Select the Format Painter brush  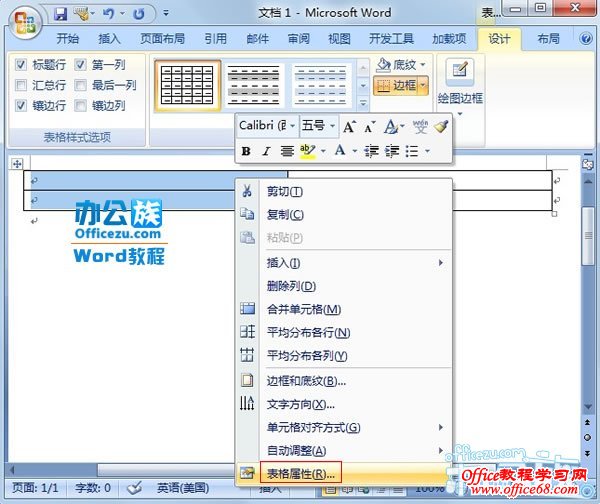point(441,126)
